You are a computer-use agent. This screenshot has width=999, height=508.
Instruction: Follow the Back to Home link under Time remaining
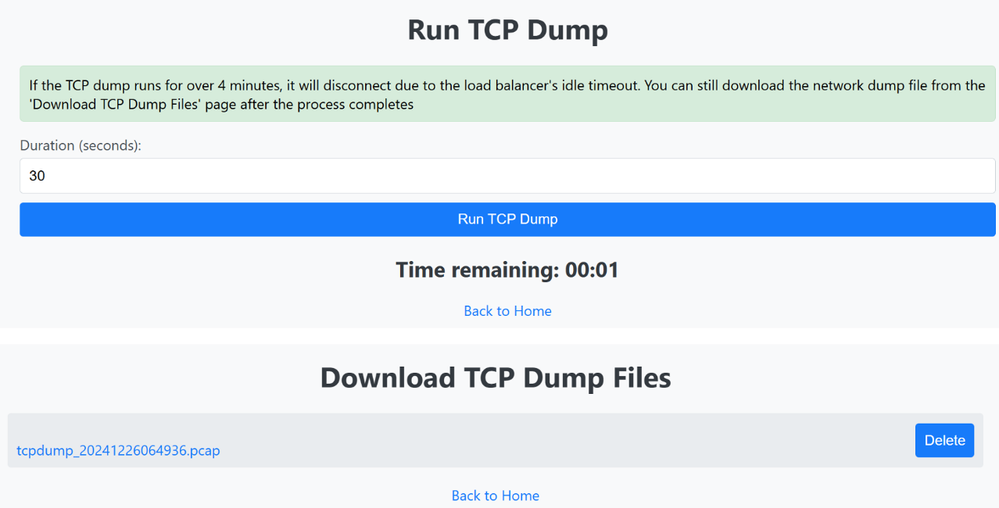[507, 311]
